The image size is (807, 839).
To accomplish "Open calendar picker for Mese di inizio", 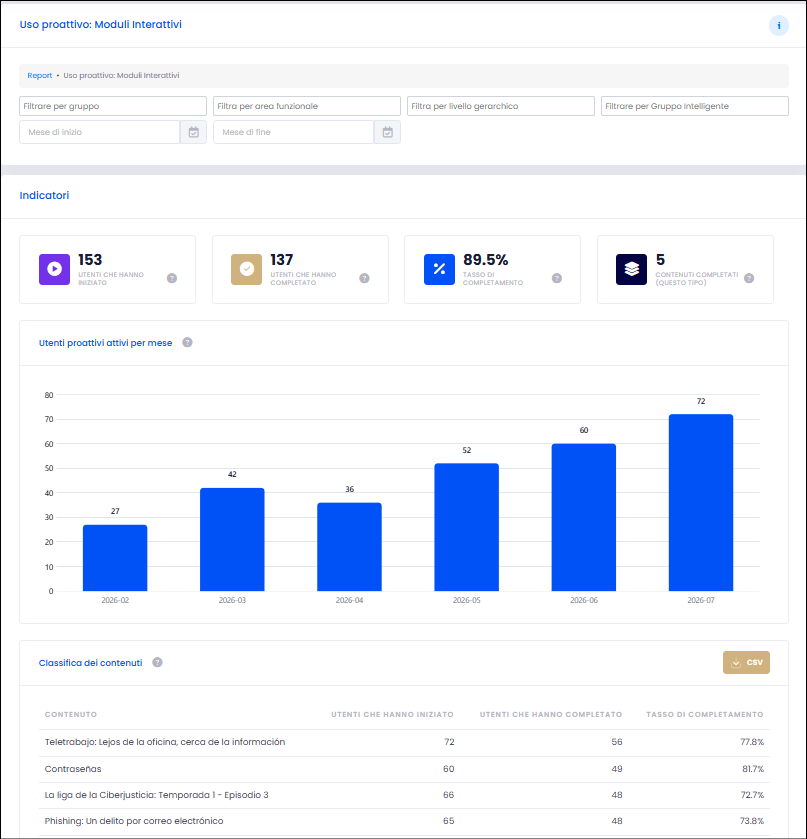I will (x=194, y=132).
